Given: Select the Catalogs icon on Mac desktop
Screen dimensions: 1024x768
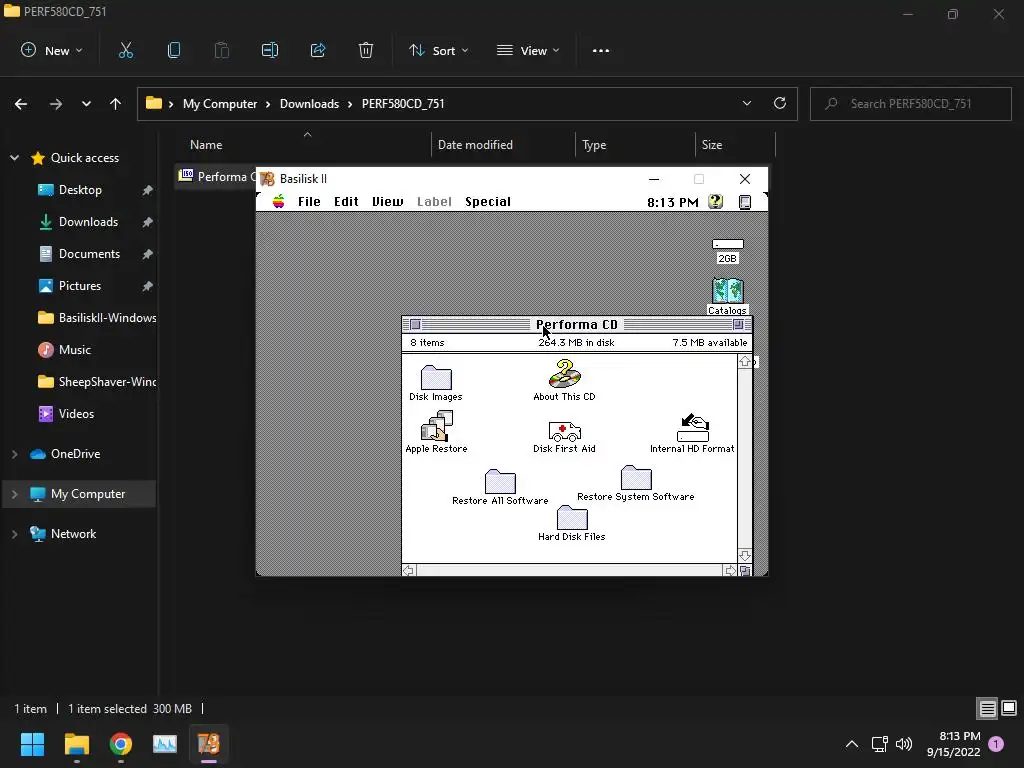Looking at the screenshot, I should pyautogui.click(x=728, y=296).
